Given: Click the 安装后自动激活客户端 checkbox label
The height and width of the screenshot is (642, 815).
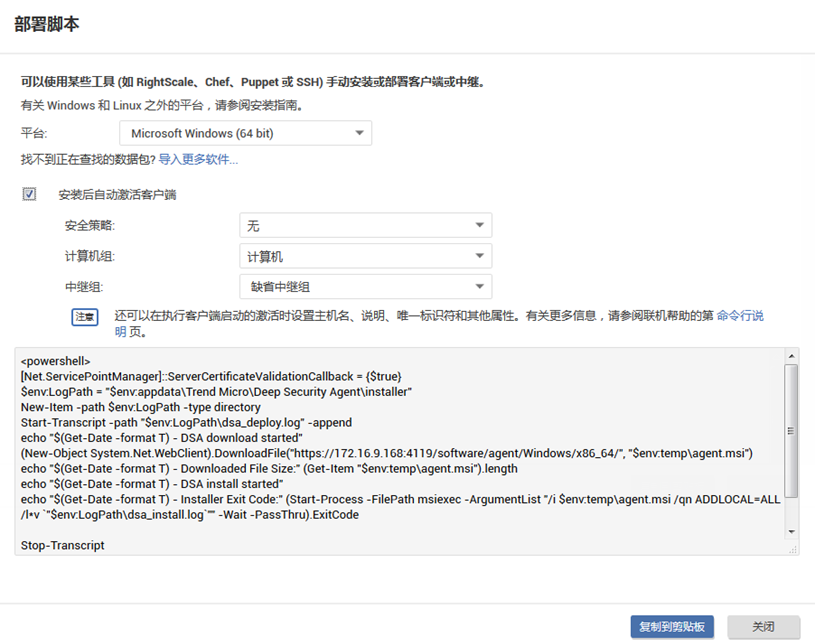Looking at the screenshot, I should click(118, 195).
